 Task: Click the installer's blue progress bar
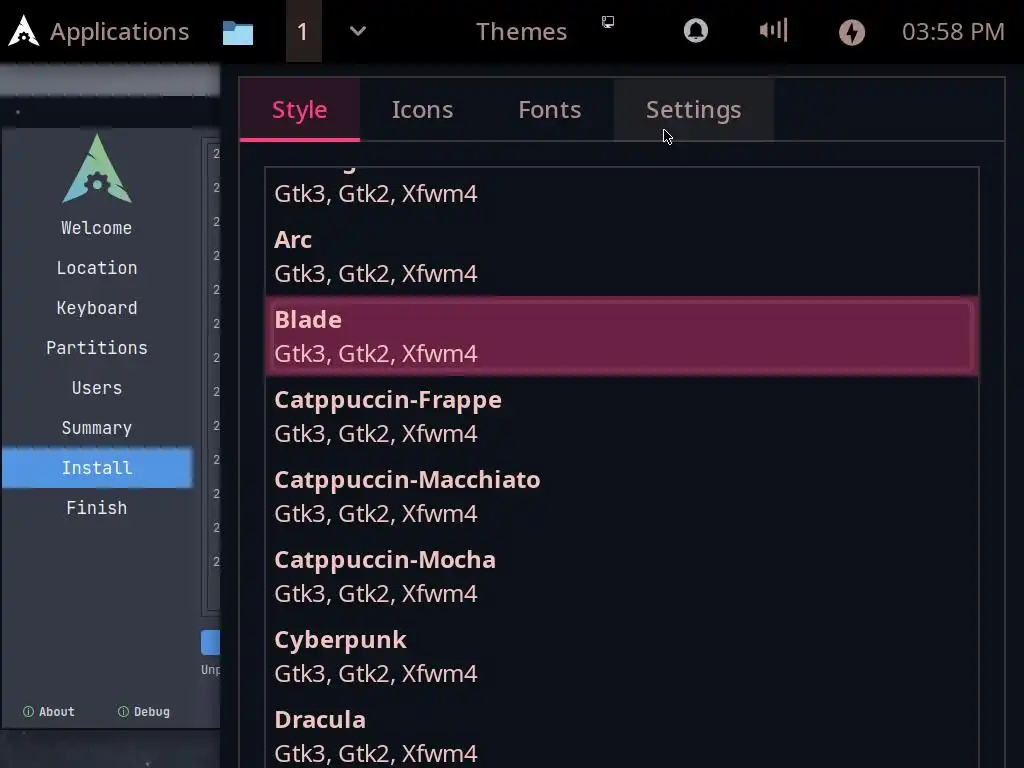click(210, 643)
